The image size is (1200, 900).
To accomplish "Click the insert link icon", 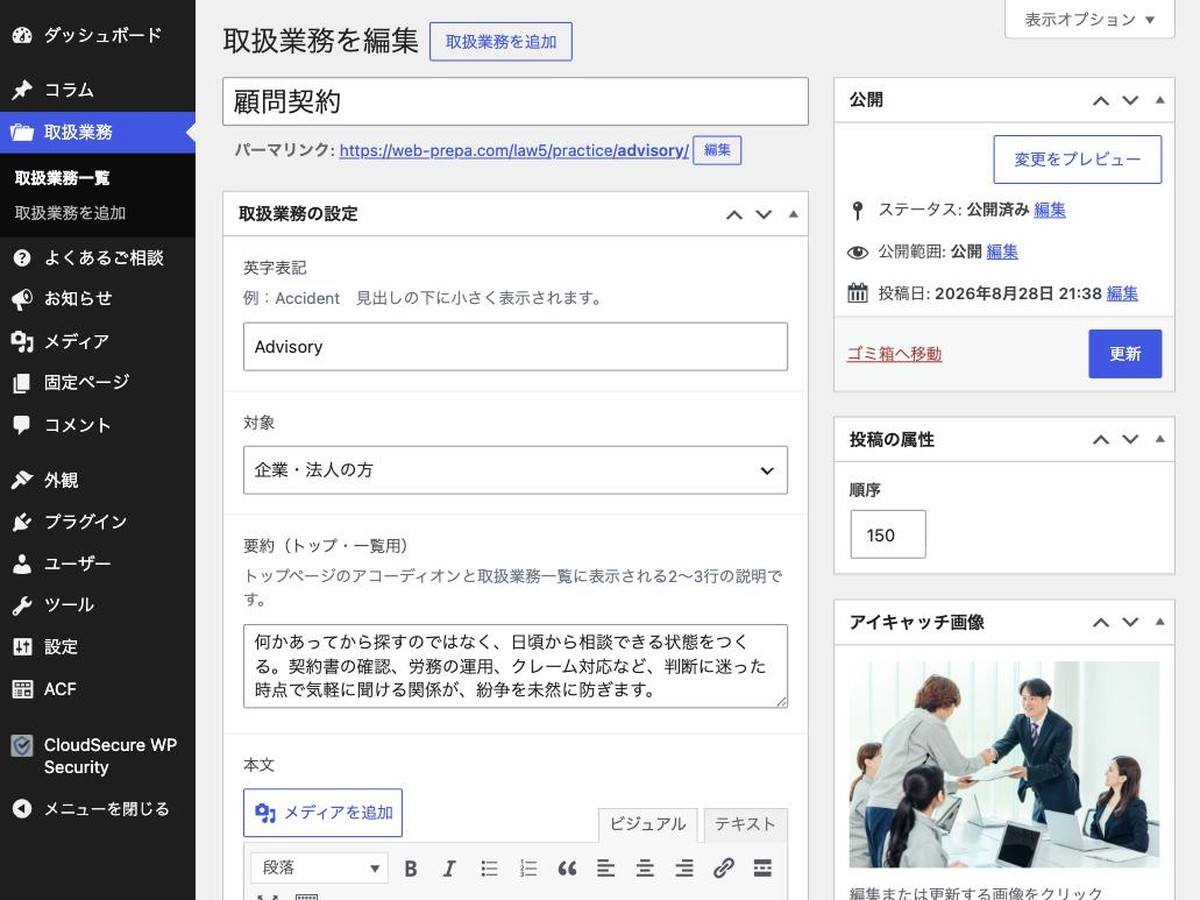I will (x=723, y=868).
